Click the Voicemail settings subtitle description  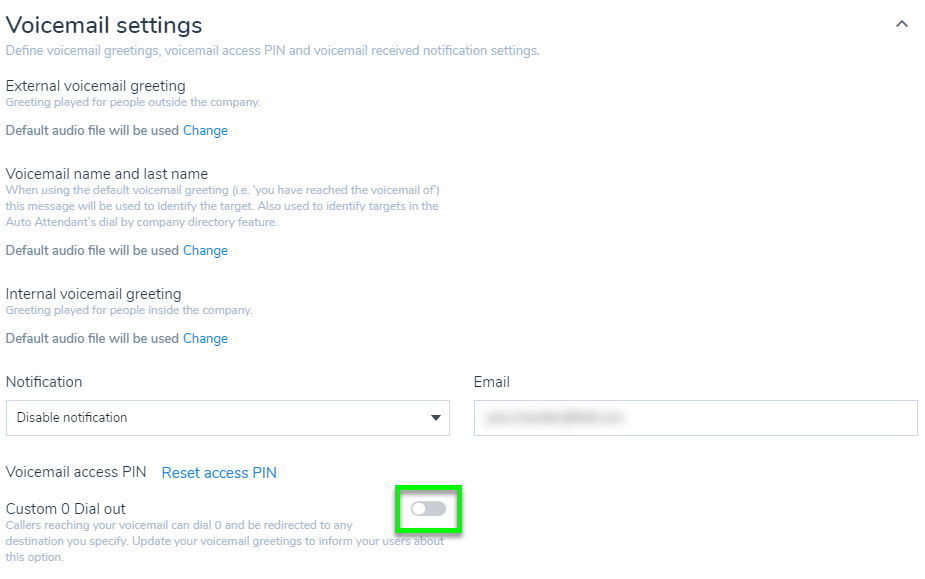(272, 51)
